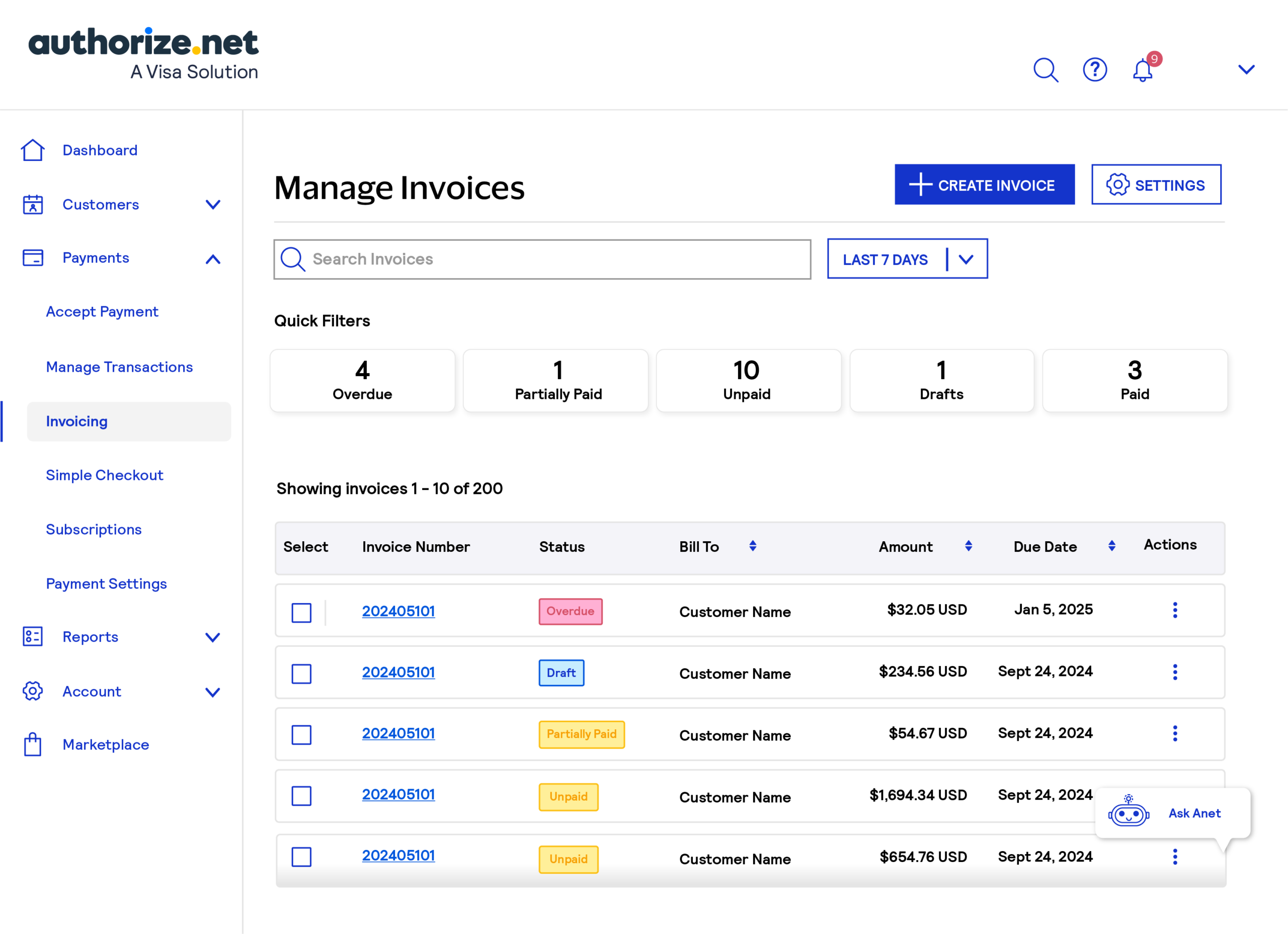Select the checkbox for the Draft invoice
The image size is (1288, 934).
tap(301, 674)
